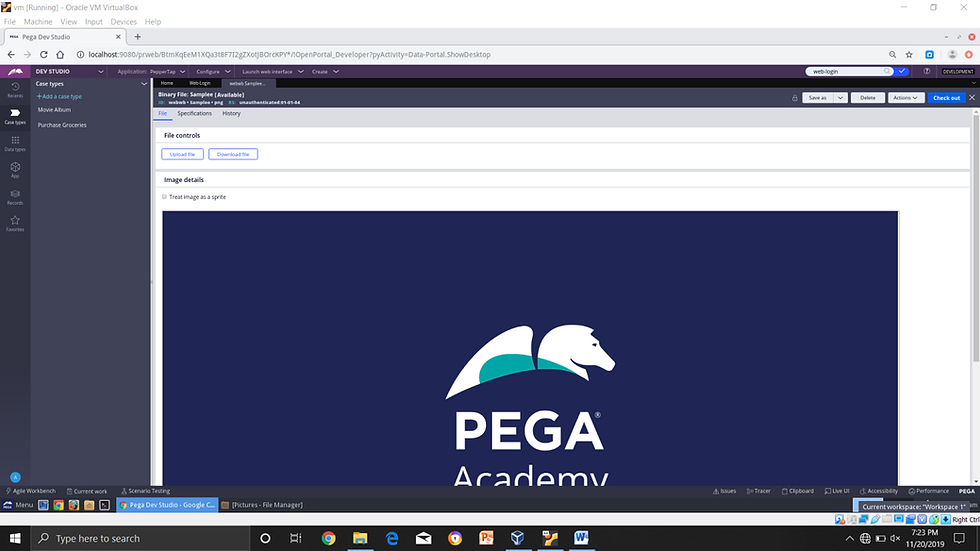Viewport: 980px width, 551px height.
Task: Click Add a case type link
Action: (x=59, y=97)
